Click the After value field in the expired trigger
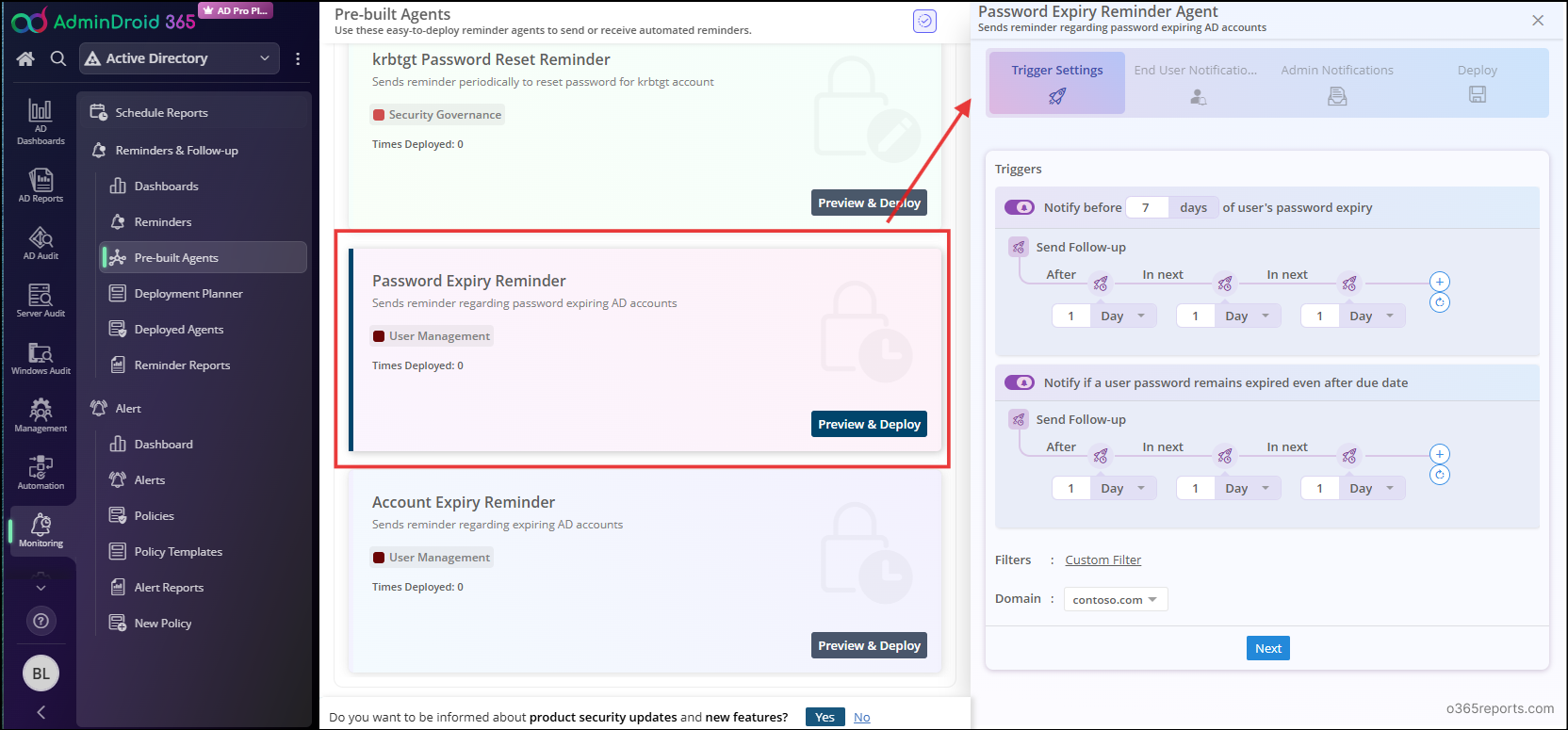Viewport: 1568px width, 730px height. (1071, 488)
